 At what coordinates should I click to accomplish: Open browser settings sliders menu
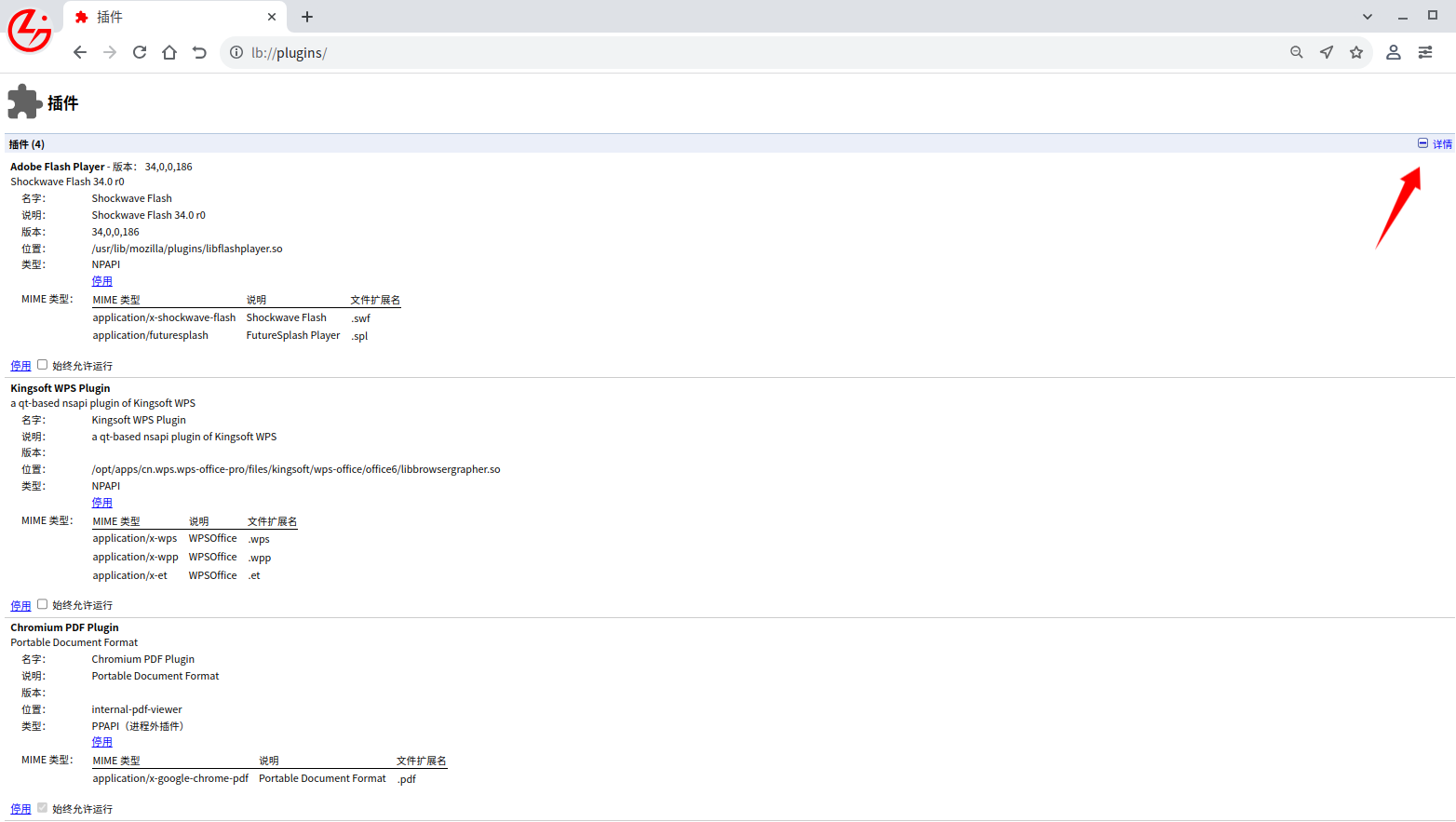click(1425, 52)
